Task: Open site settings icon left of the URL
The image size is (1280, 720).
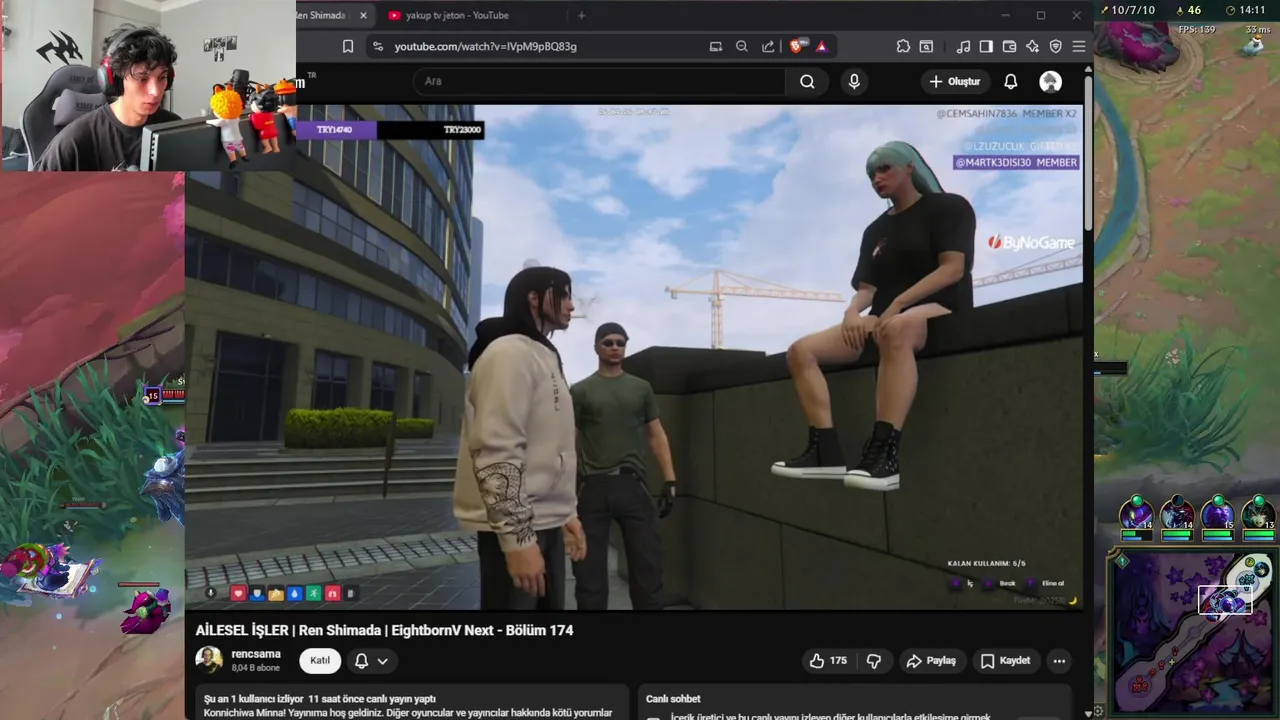Action: click(x=377, y=46)
